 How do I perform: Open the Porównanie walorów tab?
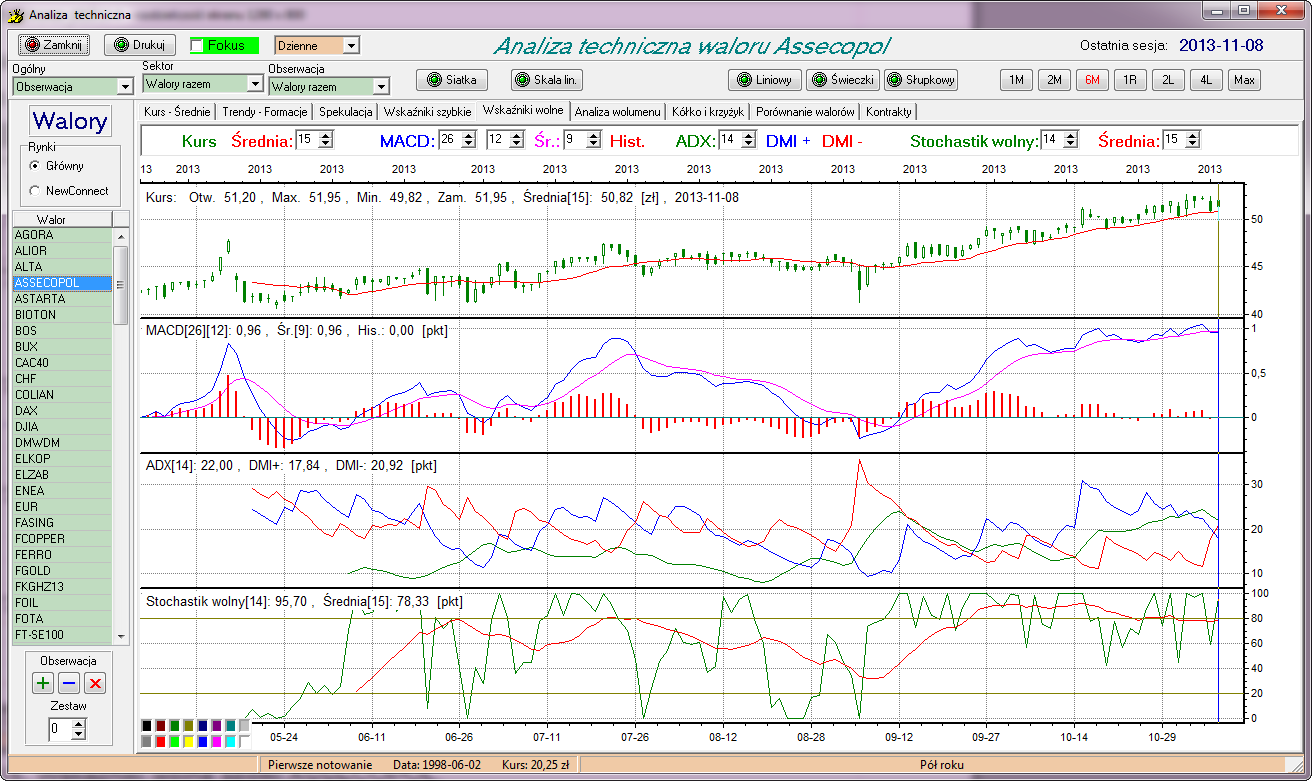[806, 111]
